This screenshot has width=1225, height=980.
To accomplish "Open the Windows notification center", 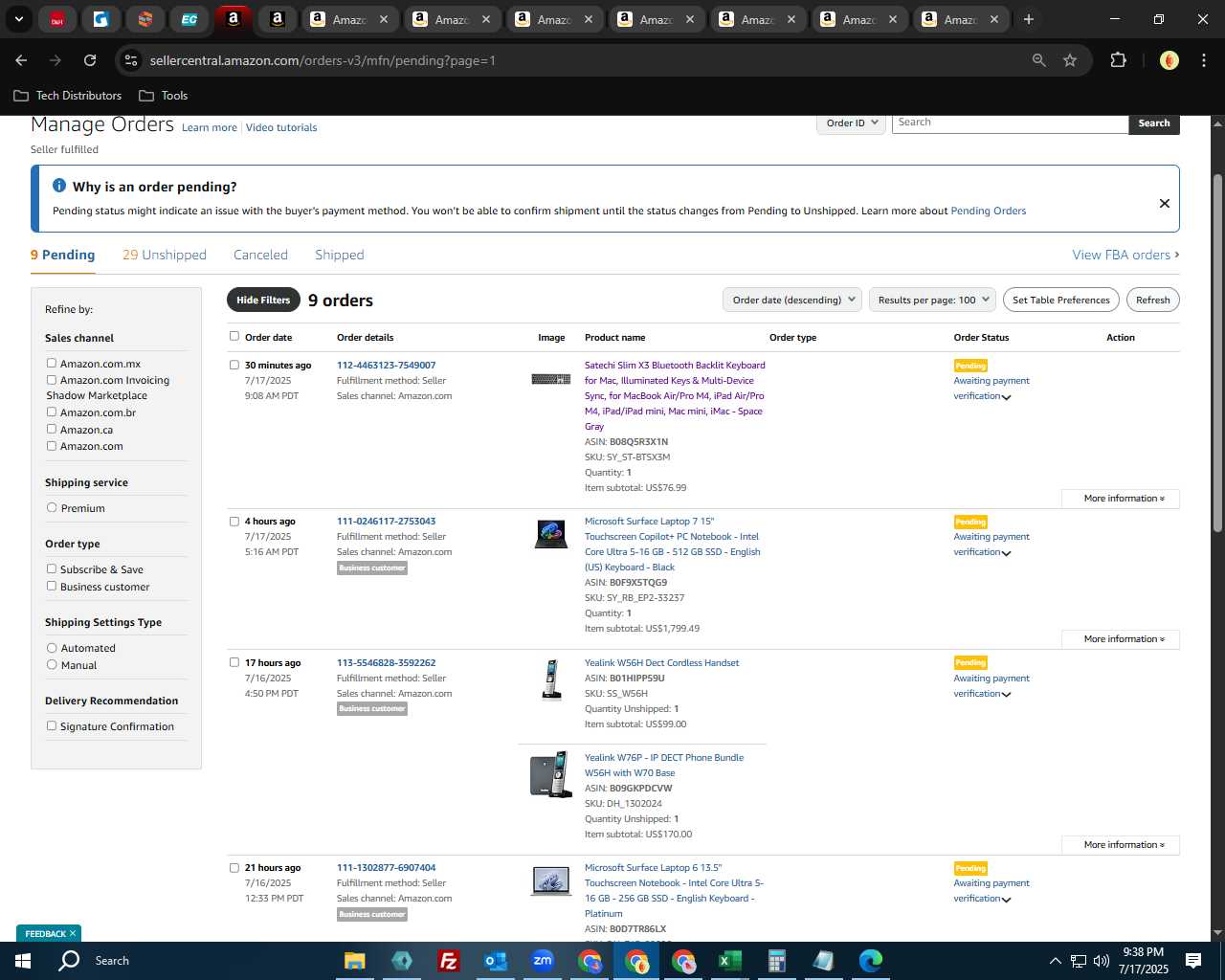I will click(1193, 961).
